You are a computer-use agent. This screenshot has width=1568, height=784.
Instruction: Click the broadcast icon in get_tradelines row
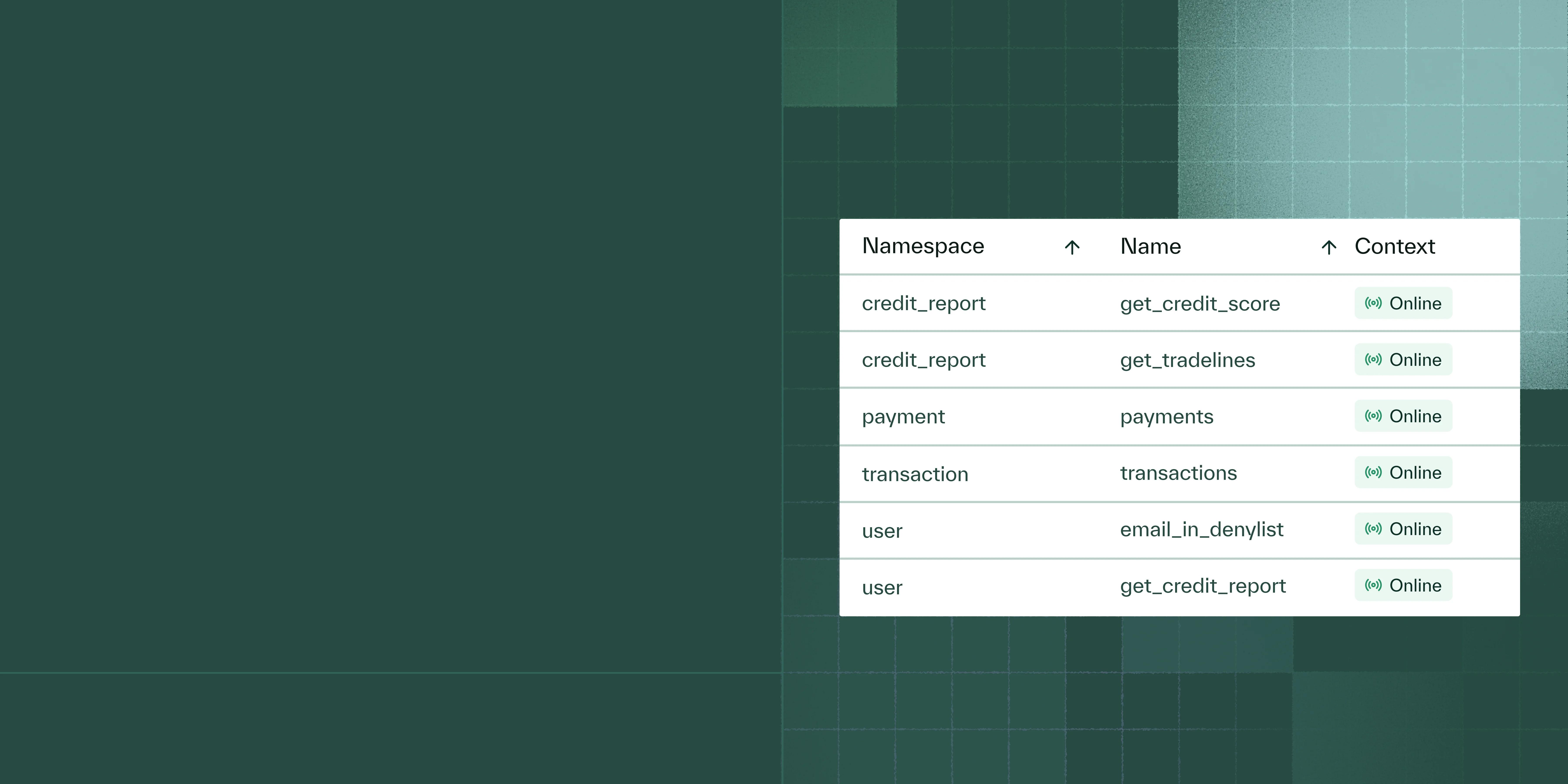[x=1373, y=360]
